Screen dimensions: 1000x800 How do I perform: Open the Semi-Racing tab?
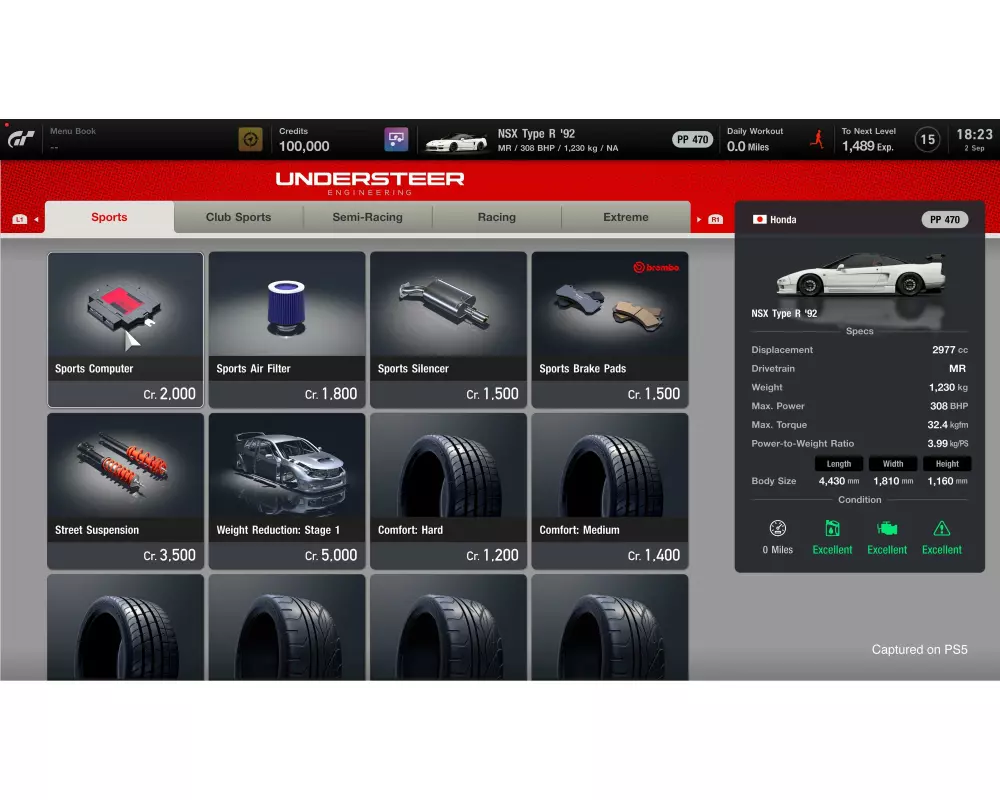pos(367,217)
